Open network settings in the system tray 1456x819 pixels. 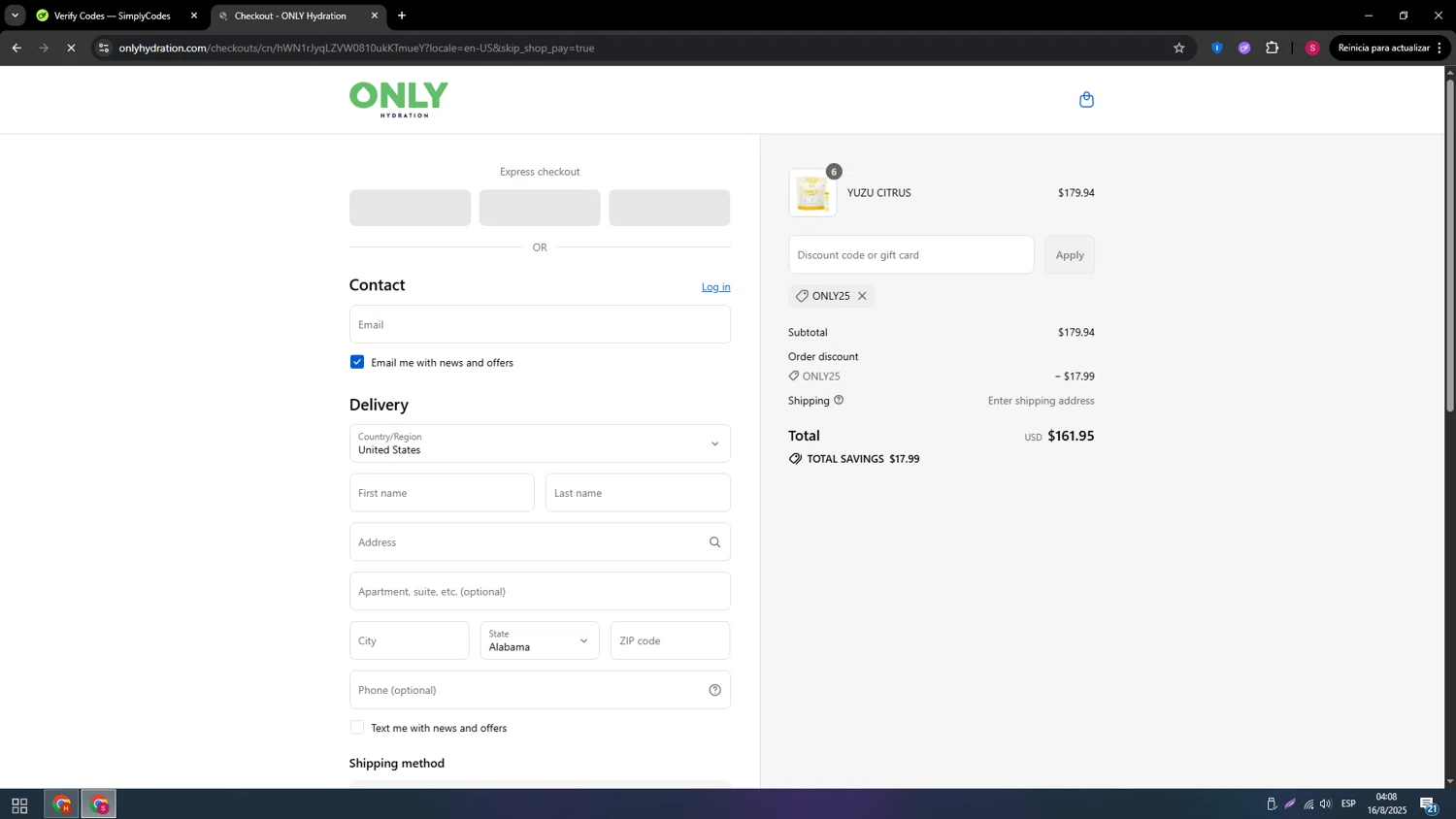[x=1308, y=804]
